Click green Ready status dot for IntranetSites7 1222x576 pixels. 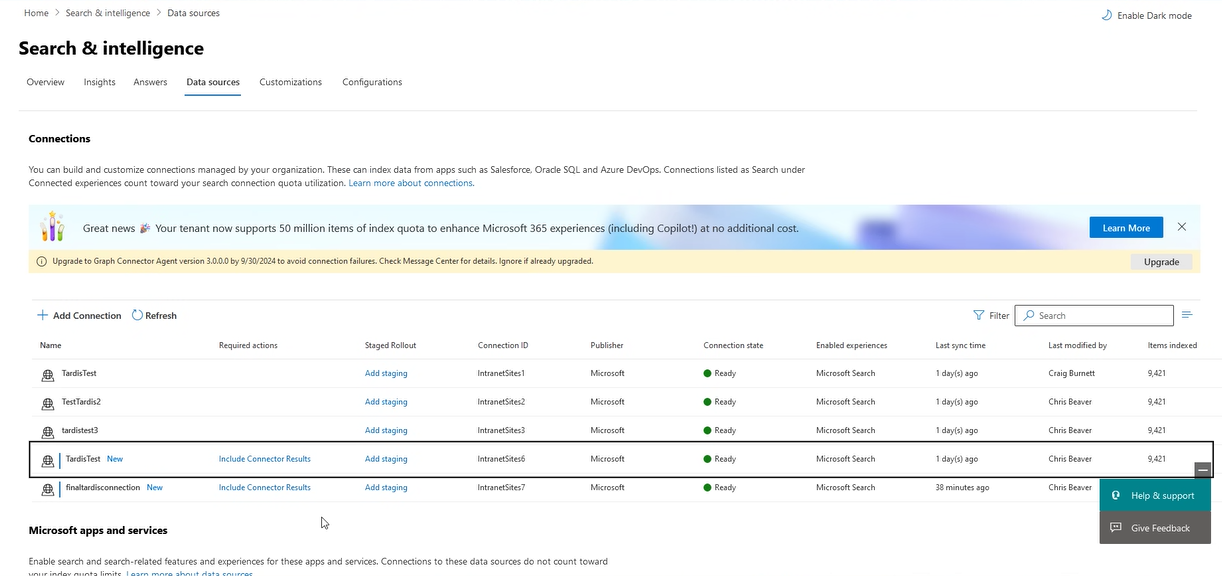tap(708, 487)
